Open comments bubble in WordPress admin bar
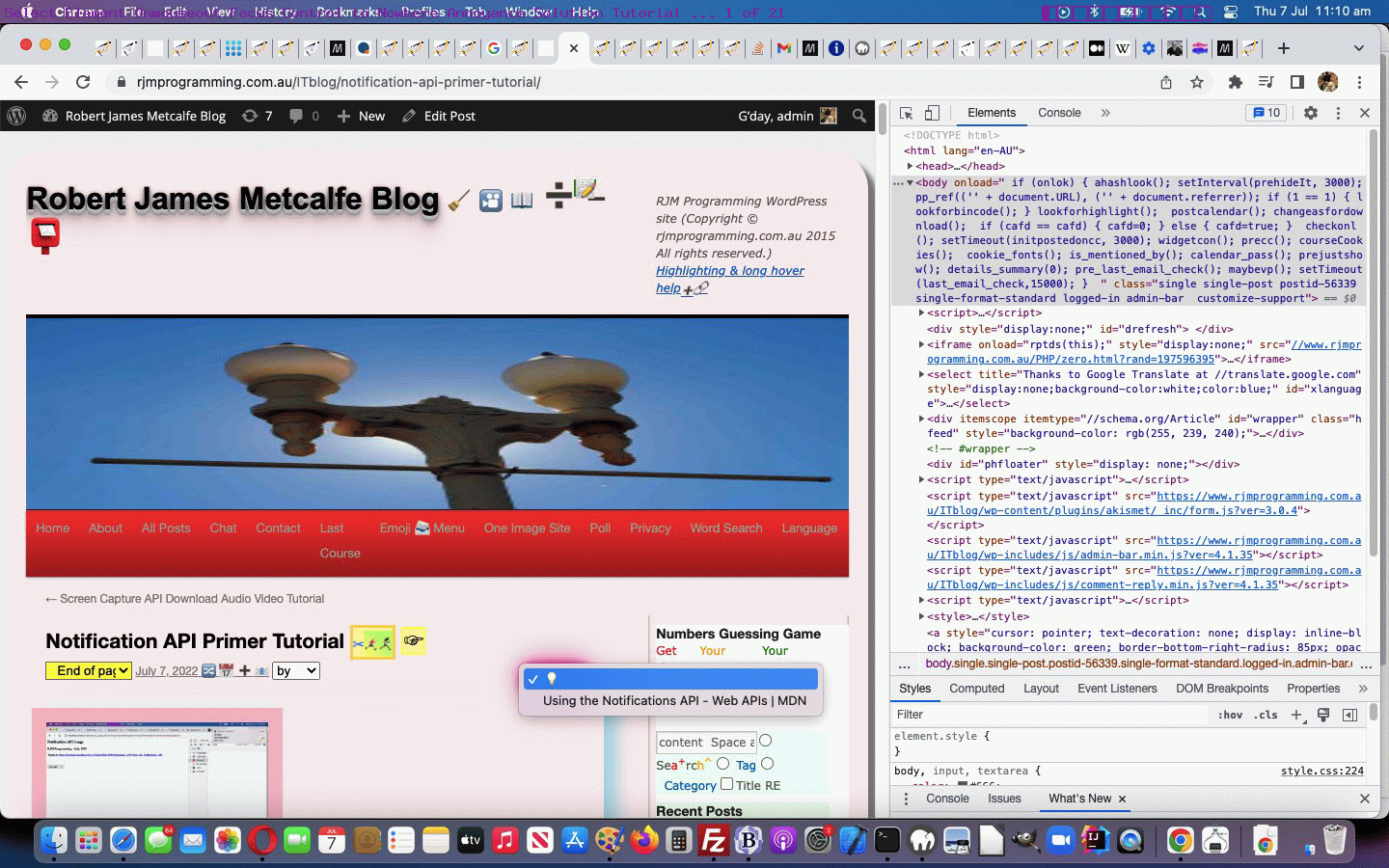This screenshot has height=868, width=1389. click(x=304, y=116)
